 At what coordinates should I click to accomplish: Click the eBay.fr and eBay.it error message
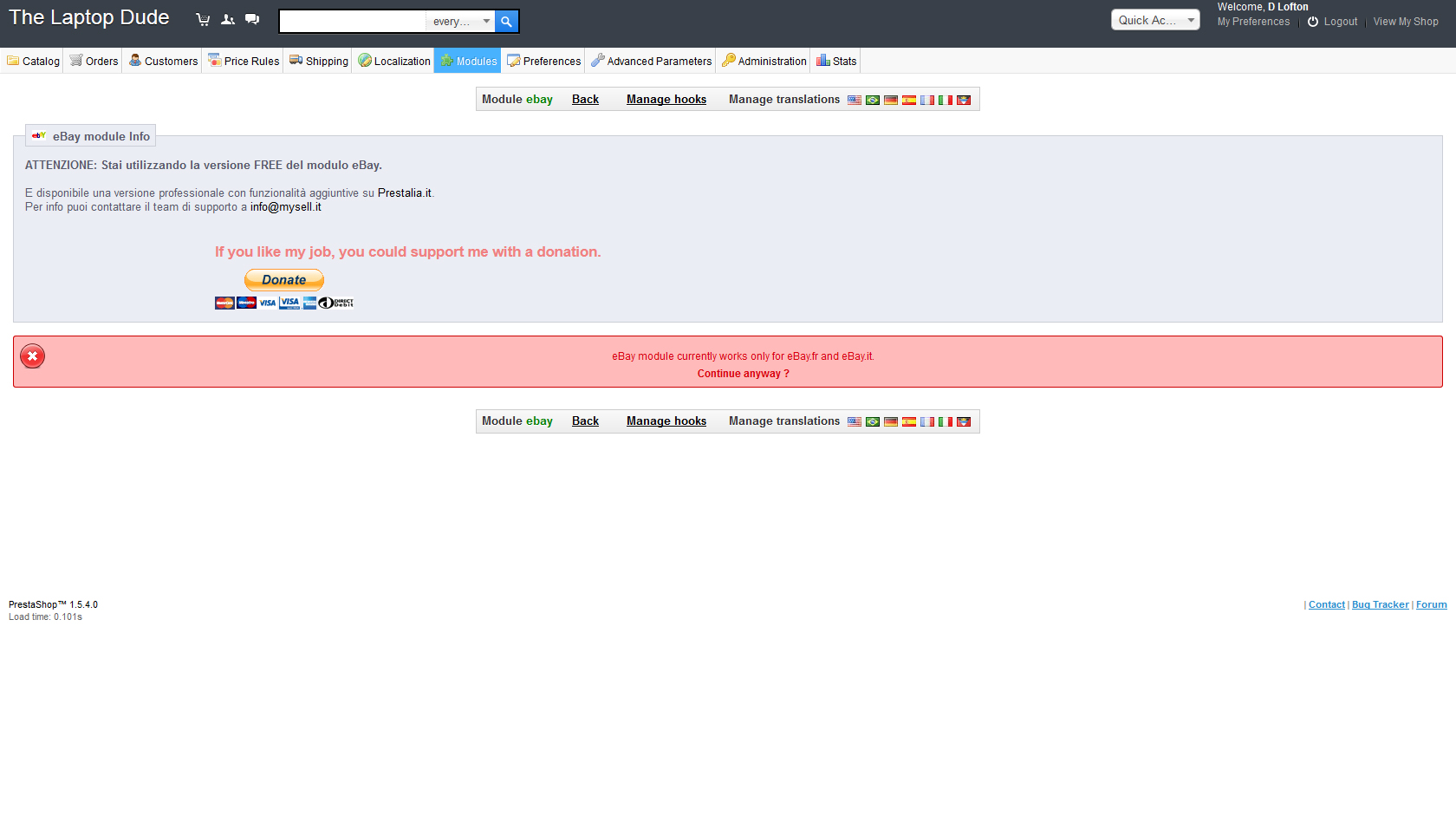point(744,356)
